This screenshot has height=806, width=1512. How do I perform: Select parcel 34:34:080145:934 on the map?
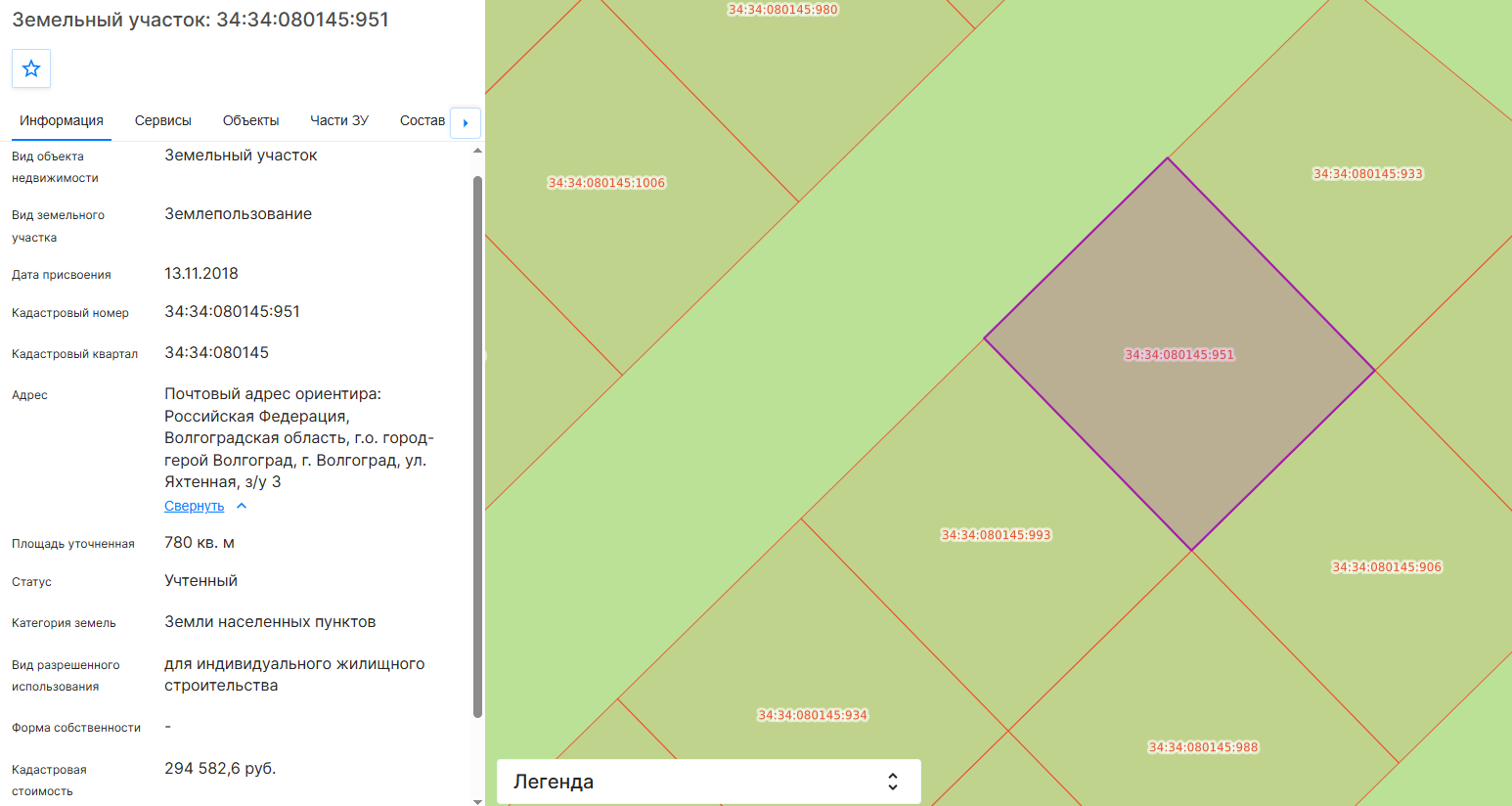point(813,715)
